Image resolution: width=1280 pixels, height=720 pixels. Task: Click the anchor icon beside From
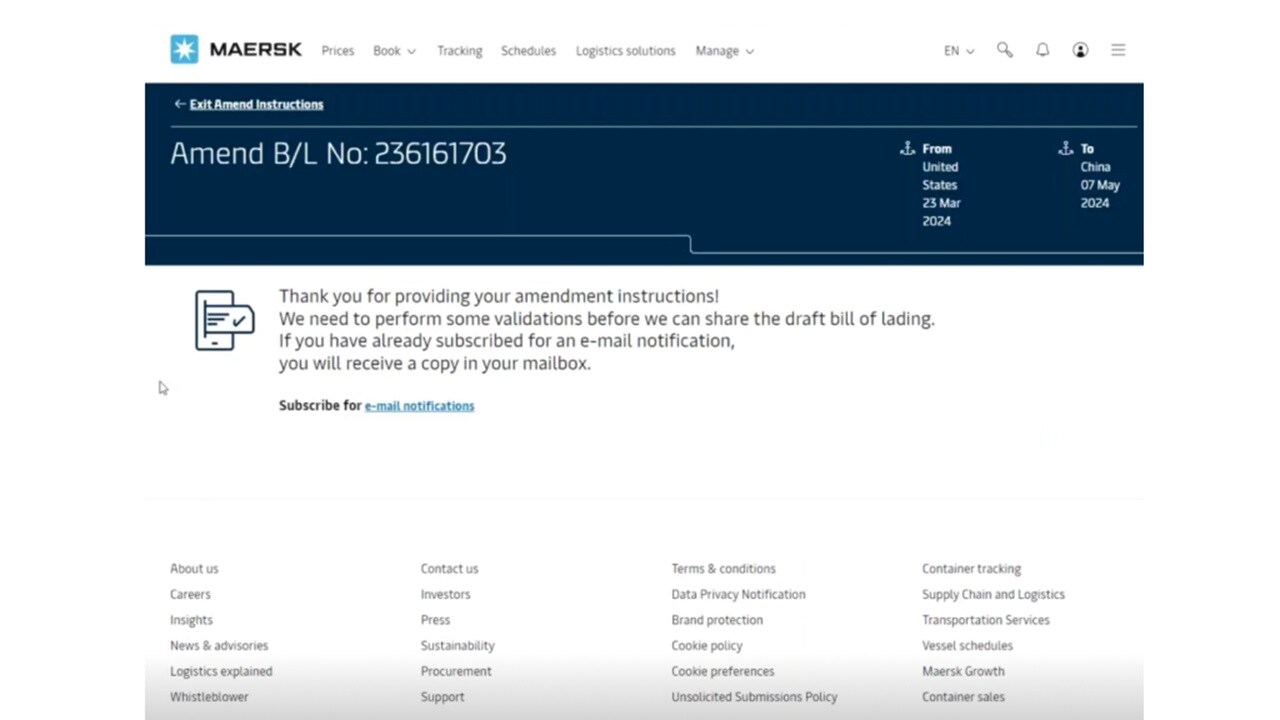(x=907, y=148)
